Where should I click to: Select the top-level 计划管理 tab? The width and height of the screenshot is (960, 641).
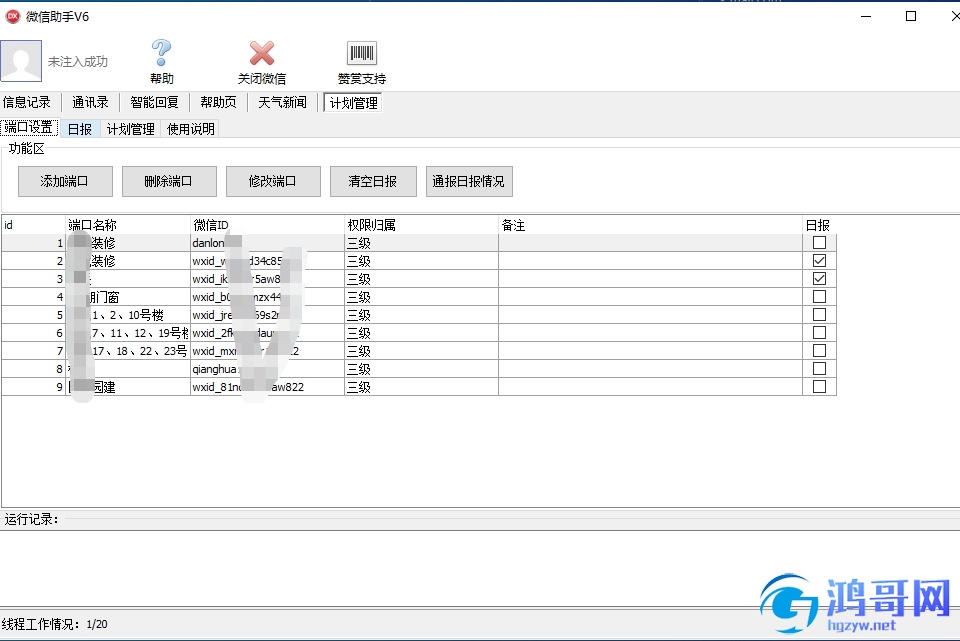coord(353,103)
